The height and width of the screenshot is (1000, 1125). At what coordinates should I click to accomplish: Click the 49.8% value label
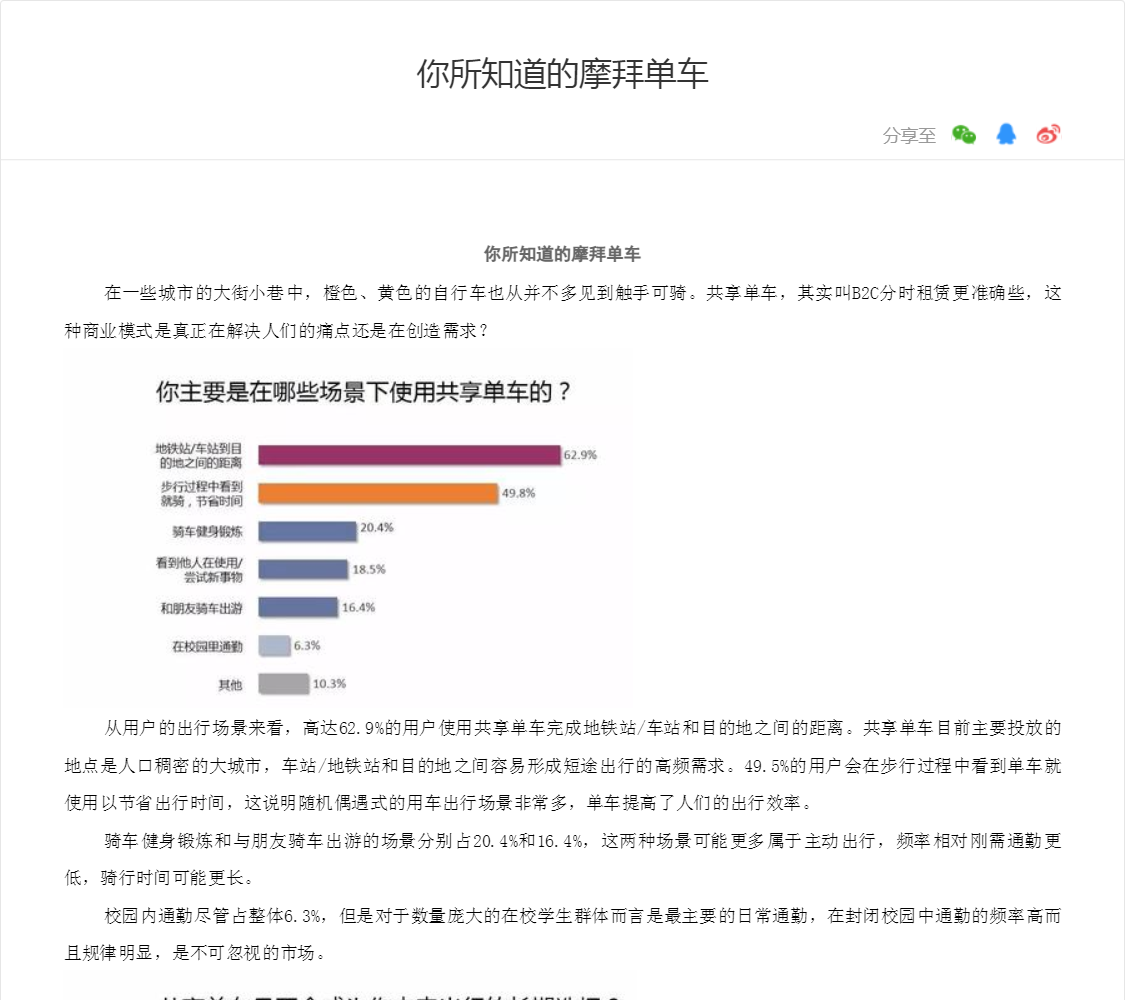click(518, 493)
